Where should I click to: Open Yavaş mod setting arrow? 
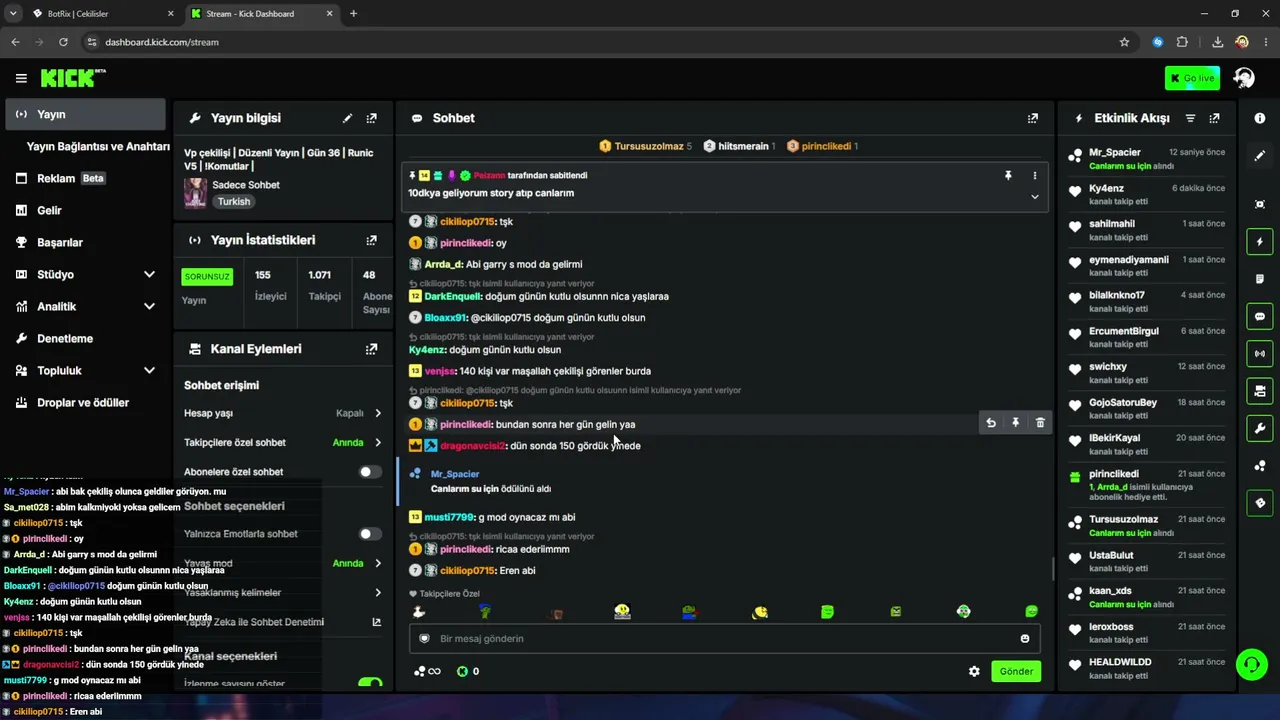click(378, 563)
